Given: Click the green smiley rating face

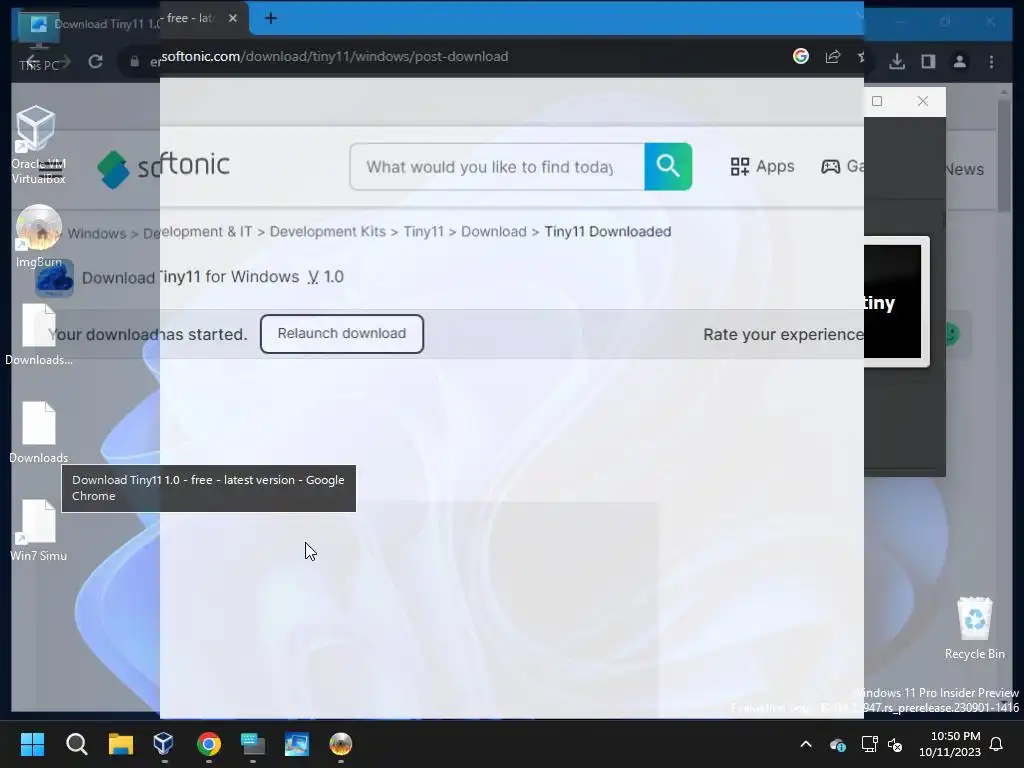Looking at the screenshot, I should (951, 334).
